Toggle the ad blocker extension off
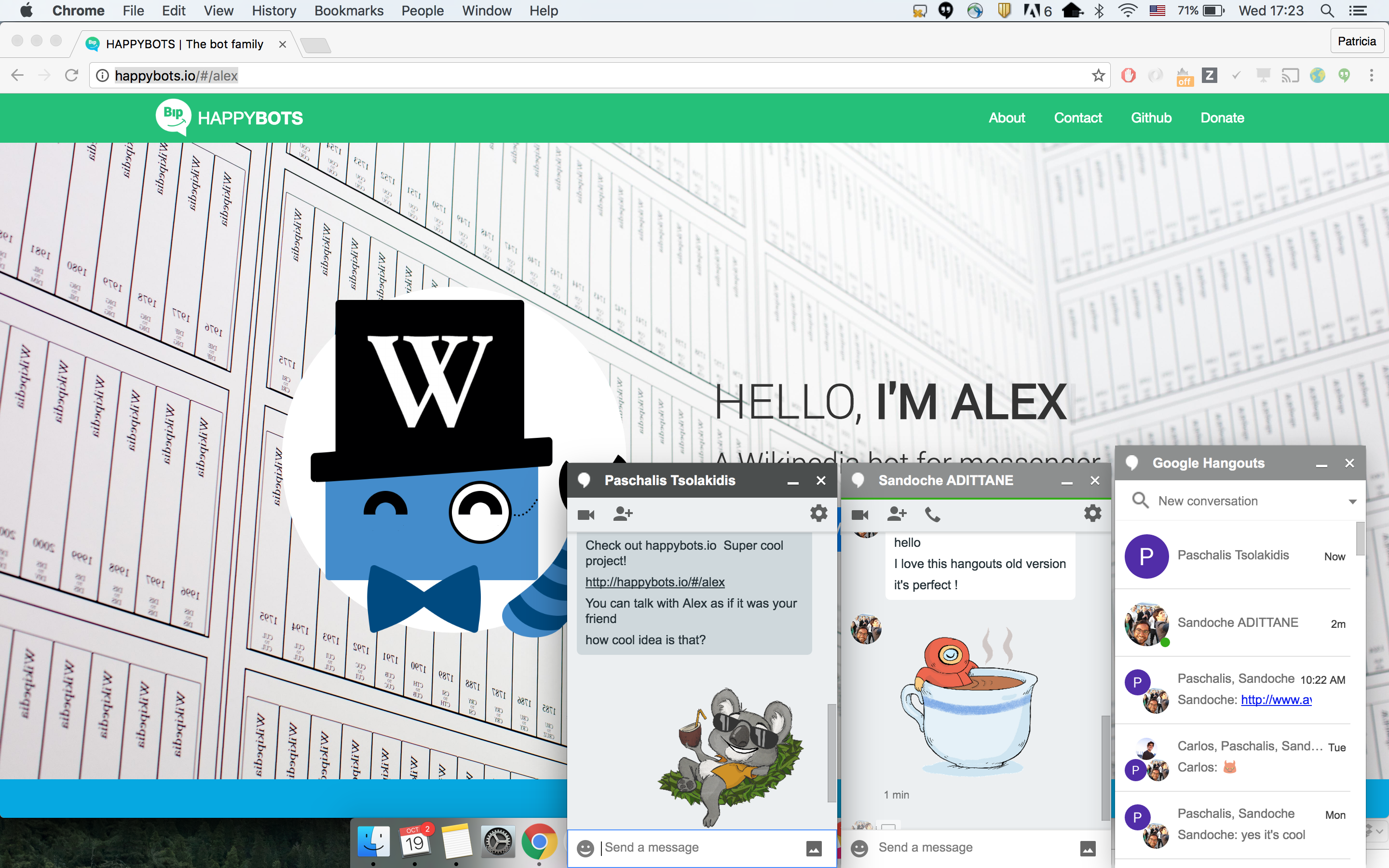The height and width of the screenshot is (868, 1389). point(1129,75)
